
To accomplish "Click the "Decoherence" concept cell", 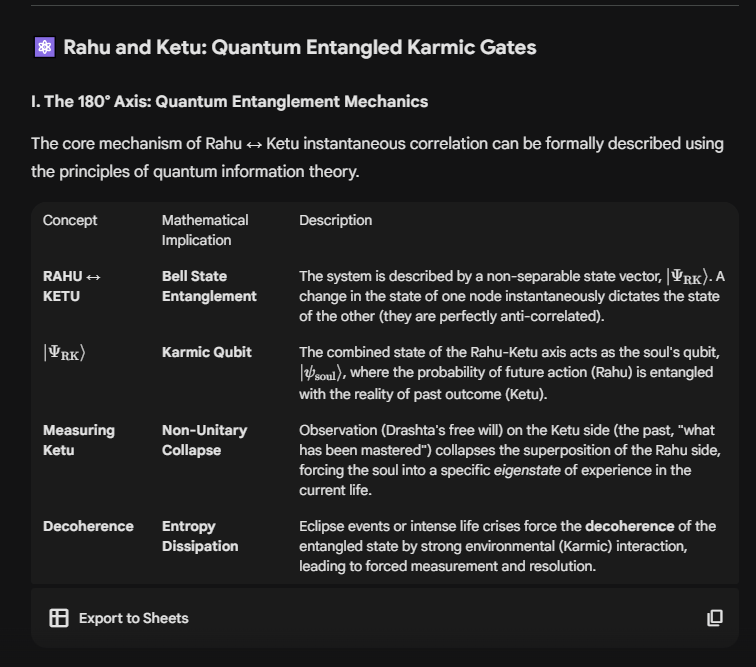I will [x=88, y=526].
